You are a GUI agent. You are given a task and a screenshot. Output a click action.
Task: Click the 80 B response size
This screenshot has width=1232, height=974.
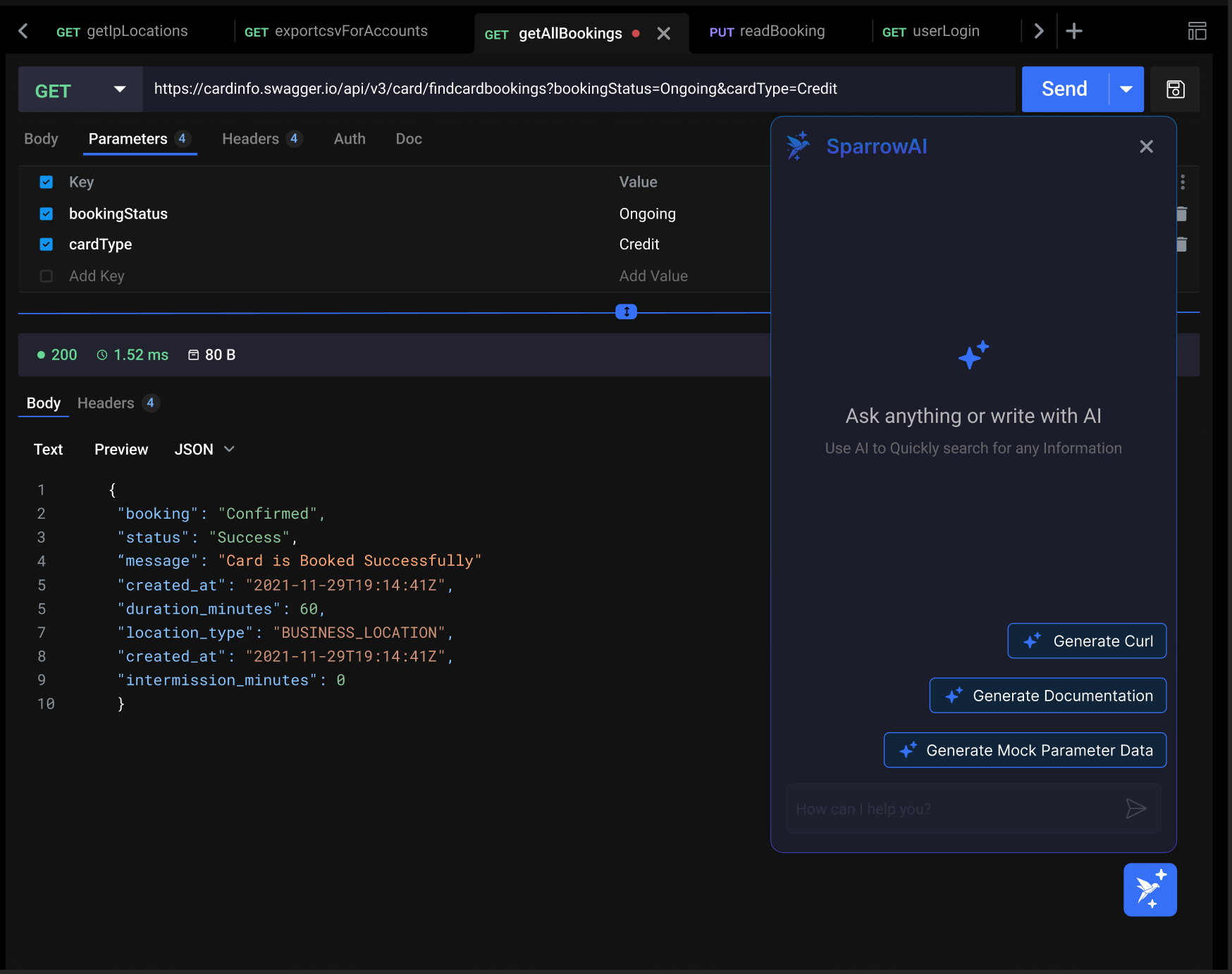(212, 355)
